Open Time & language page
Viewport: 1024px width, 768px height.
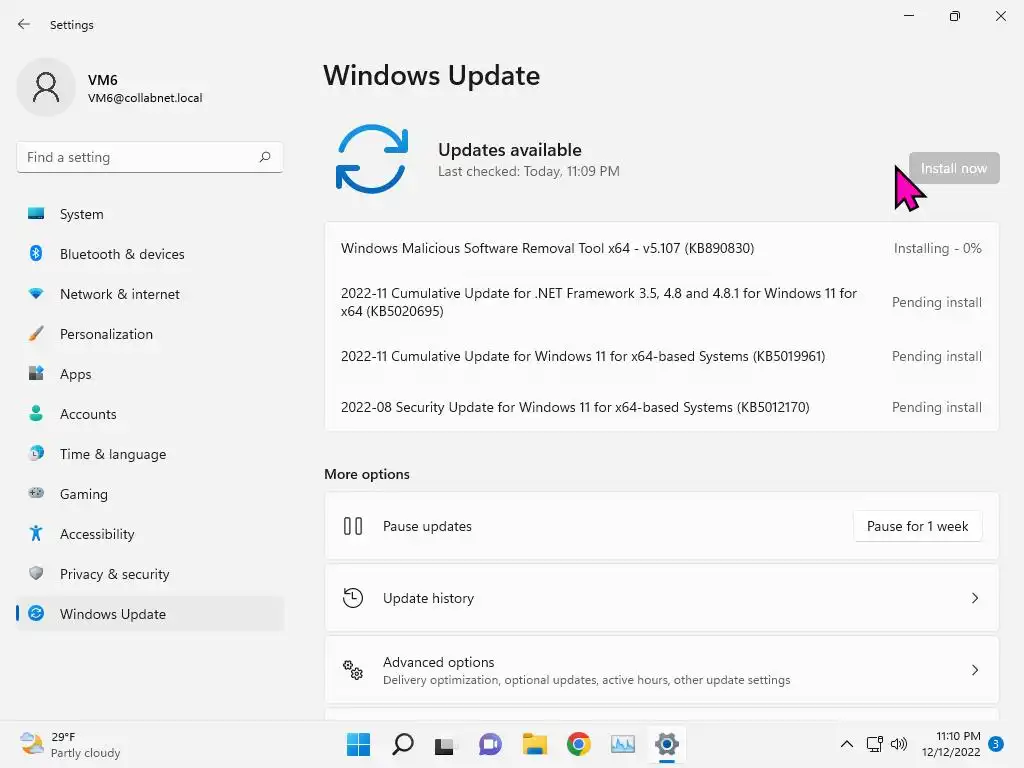click(150, 454)
